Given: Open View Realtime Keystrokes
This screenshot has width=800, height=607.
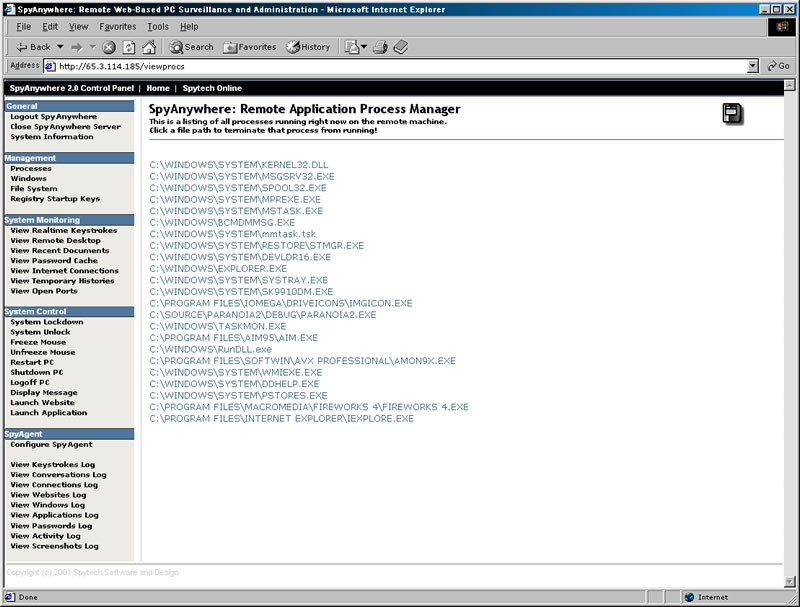Looking at the screenshot, I should 64,230.
